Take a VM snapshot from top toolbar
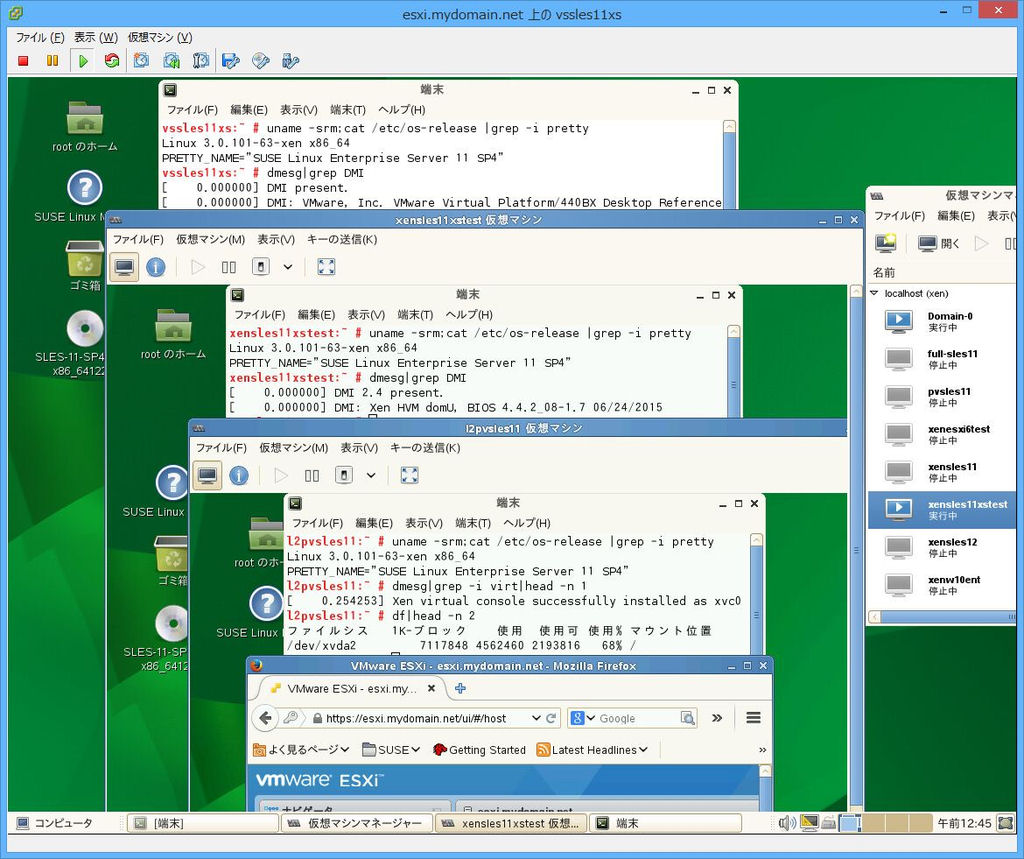Image resolution: width=1024 pixels, height=859 pixels. [x=141, y=61]
